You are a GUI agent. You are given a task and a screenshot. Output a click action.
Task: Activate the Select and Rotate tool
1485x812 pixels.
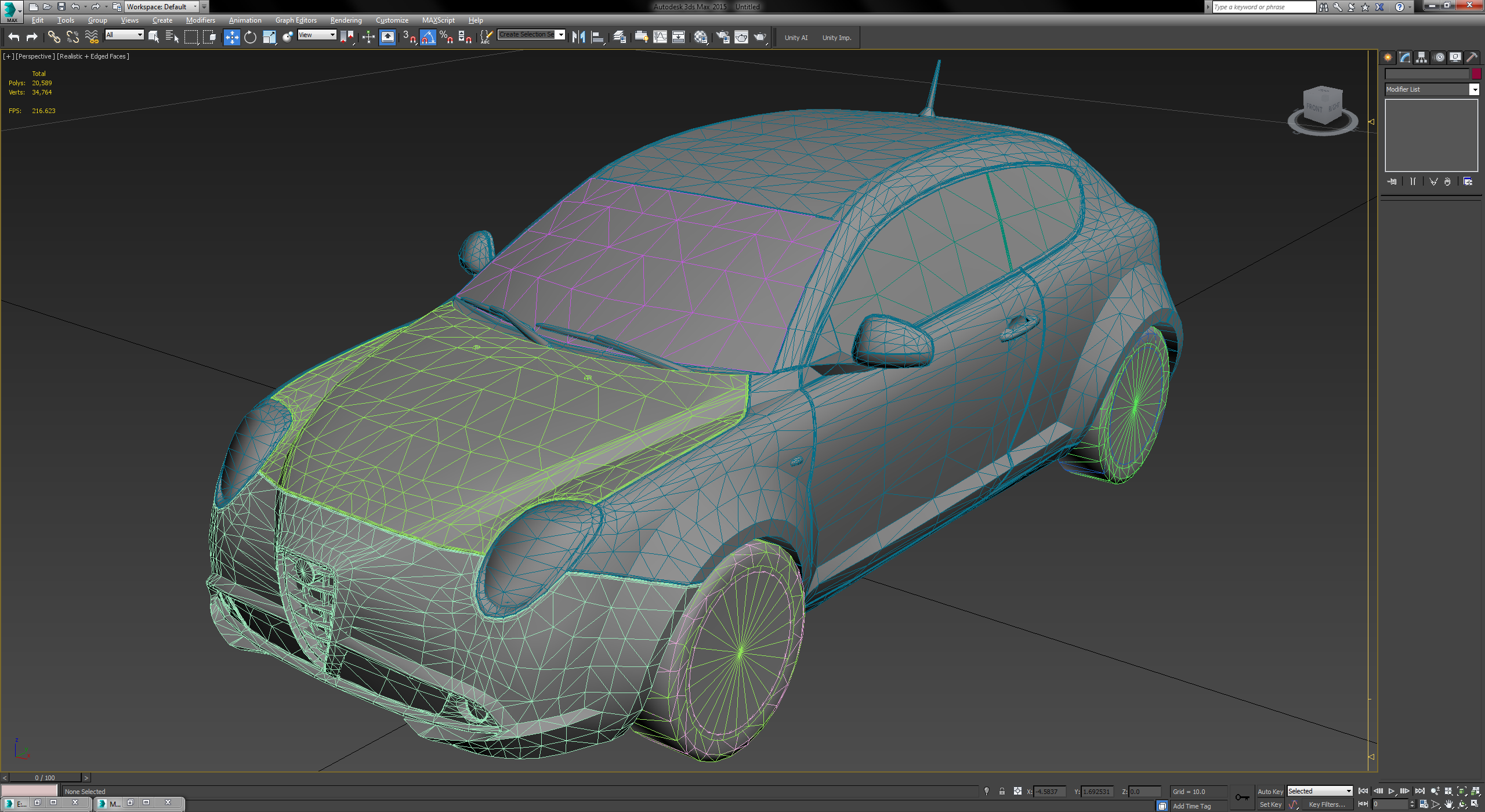(250, 37)
